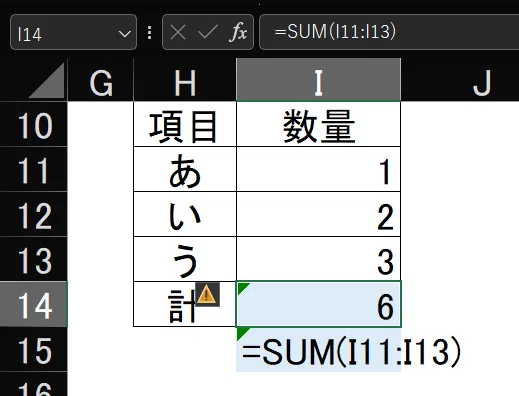Select row 11 header
519x396 pixels.
pos(34,169)
